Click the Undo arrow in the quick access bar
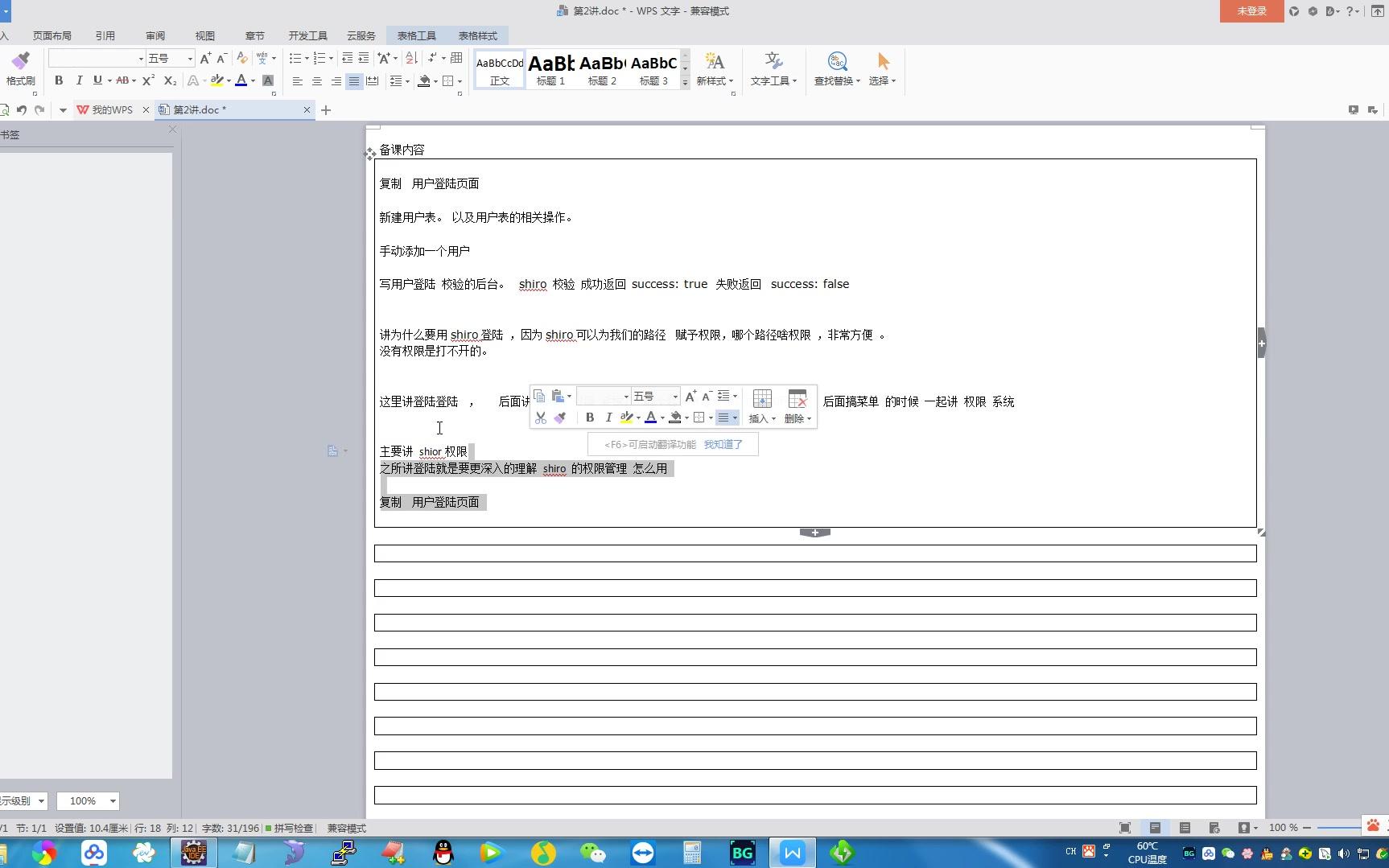The height and width of the screenshot is (868, 1389). [22, 109]
